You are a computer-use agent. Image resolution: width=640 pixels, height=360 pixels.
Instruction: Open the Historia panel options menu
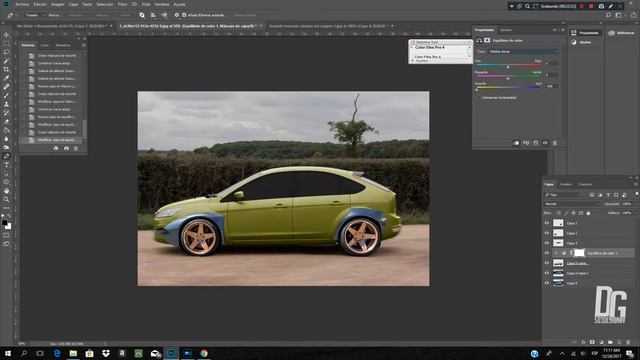pyautogui.click(x=83, y=45)
